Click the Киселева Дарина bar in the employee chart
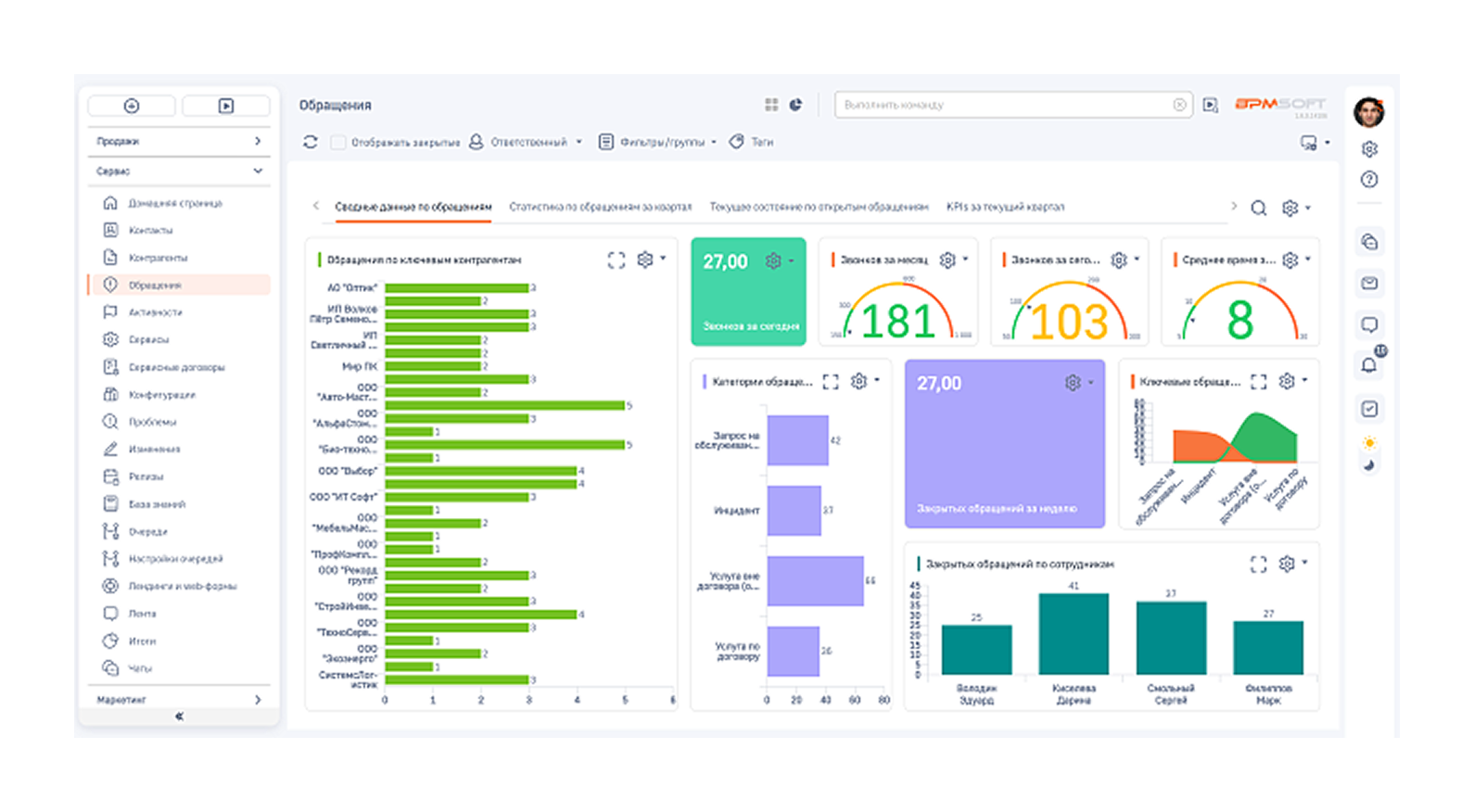 tap(1074, 634)
